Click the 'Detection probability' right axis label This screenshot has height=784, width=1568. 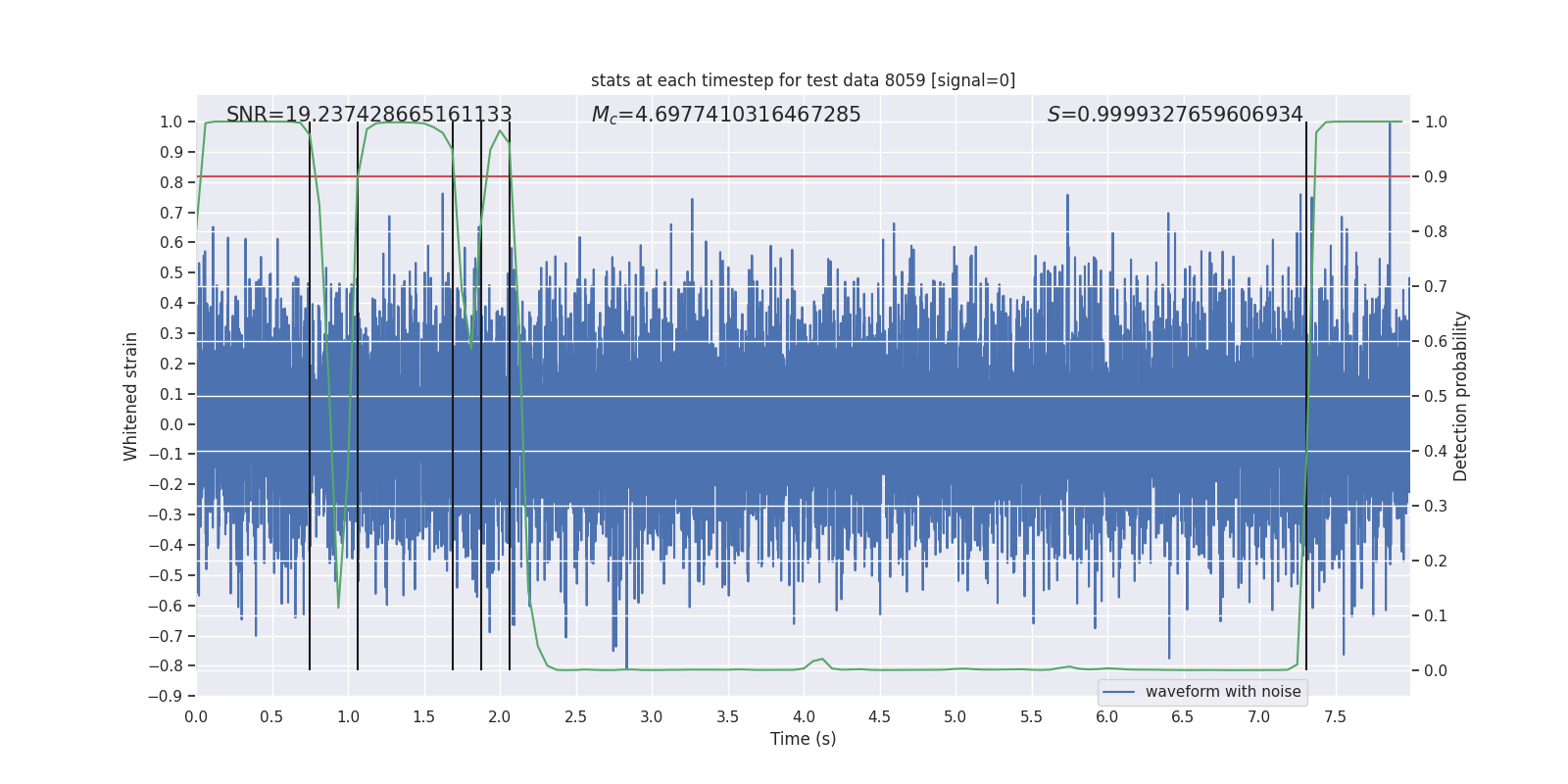(x=1461, y=396)
